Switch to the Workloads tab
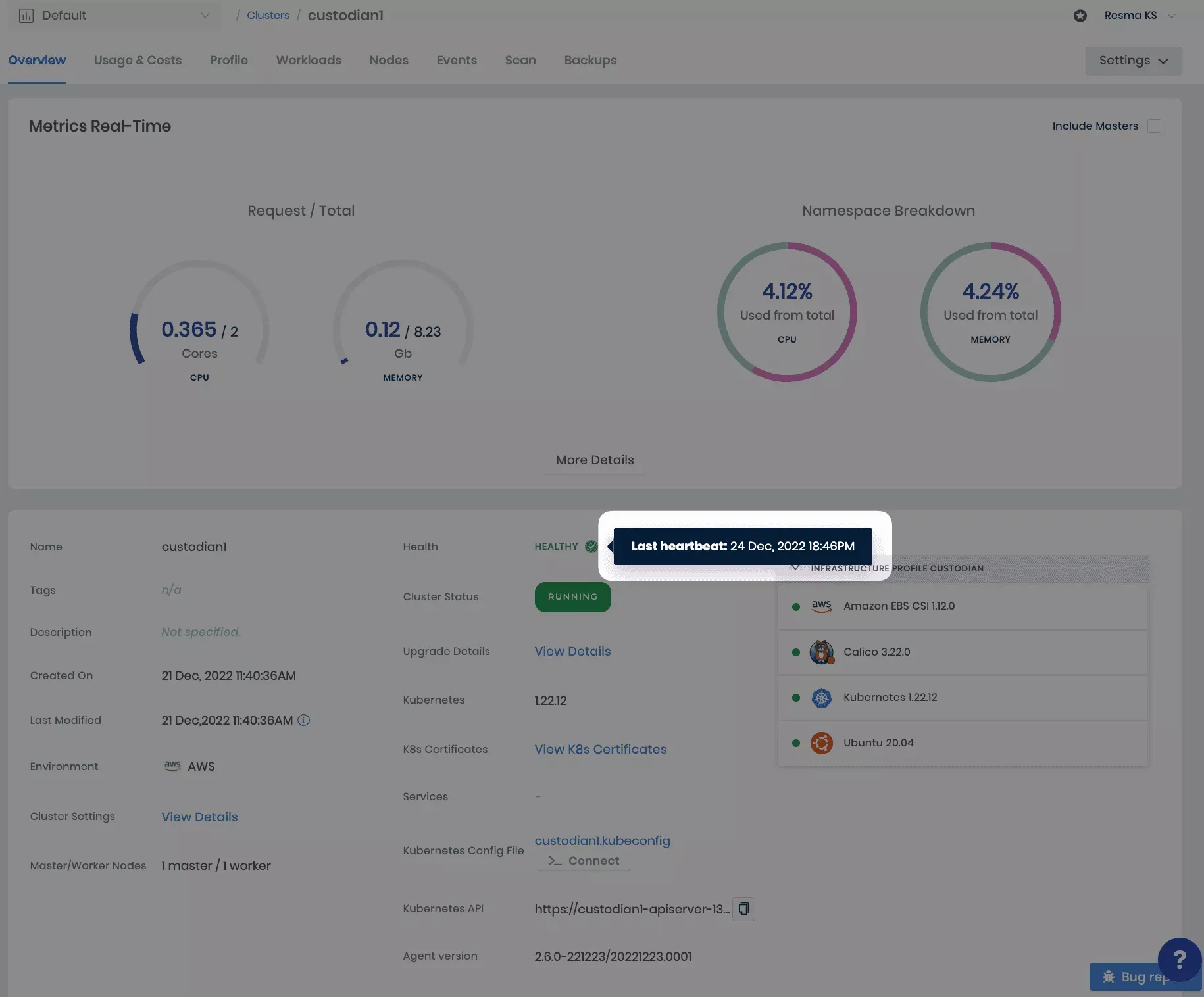This screenshot has width=1204, height=997. pyautogui.click(x=309, y=61)
